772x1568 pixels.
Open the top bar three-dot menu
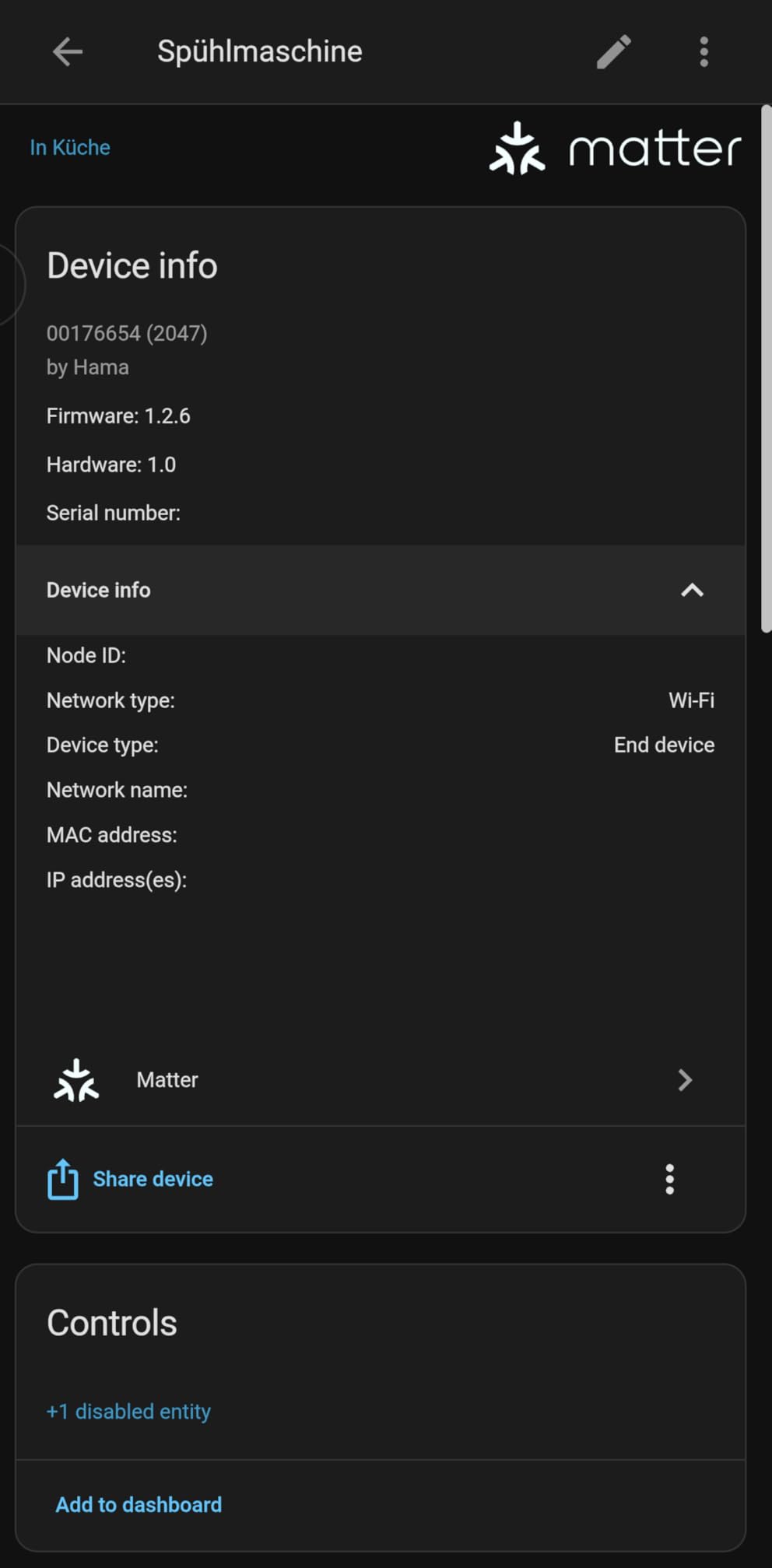pyautogui.click(x=704, y=52)
